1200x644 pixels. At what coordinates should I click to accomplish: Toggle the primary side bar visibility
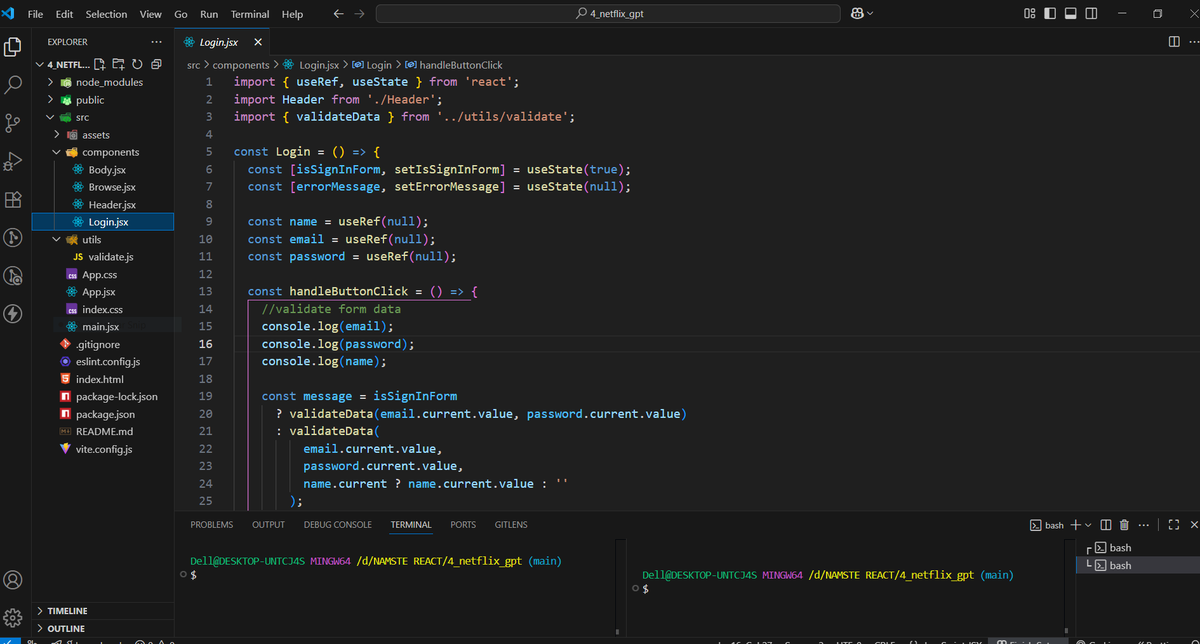[x=1050, y=14]
